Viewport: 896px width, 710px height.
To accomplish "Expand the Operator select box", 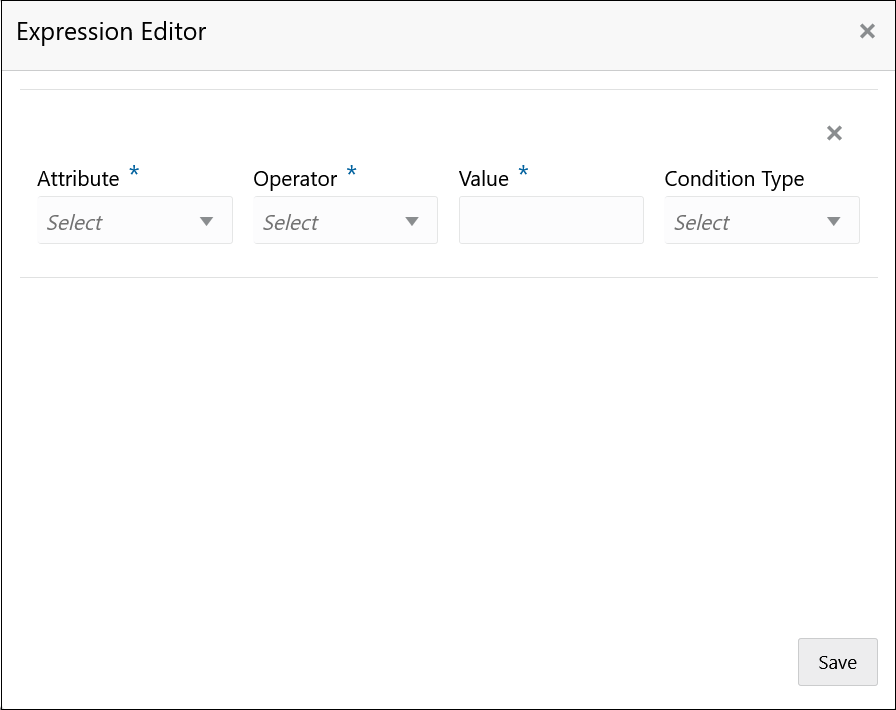I will pyautogui.click(x=345, y=220).
